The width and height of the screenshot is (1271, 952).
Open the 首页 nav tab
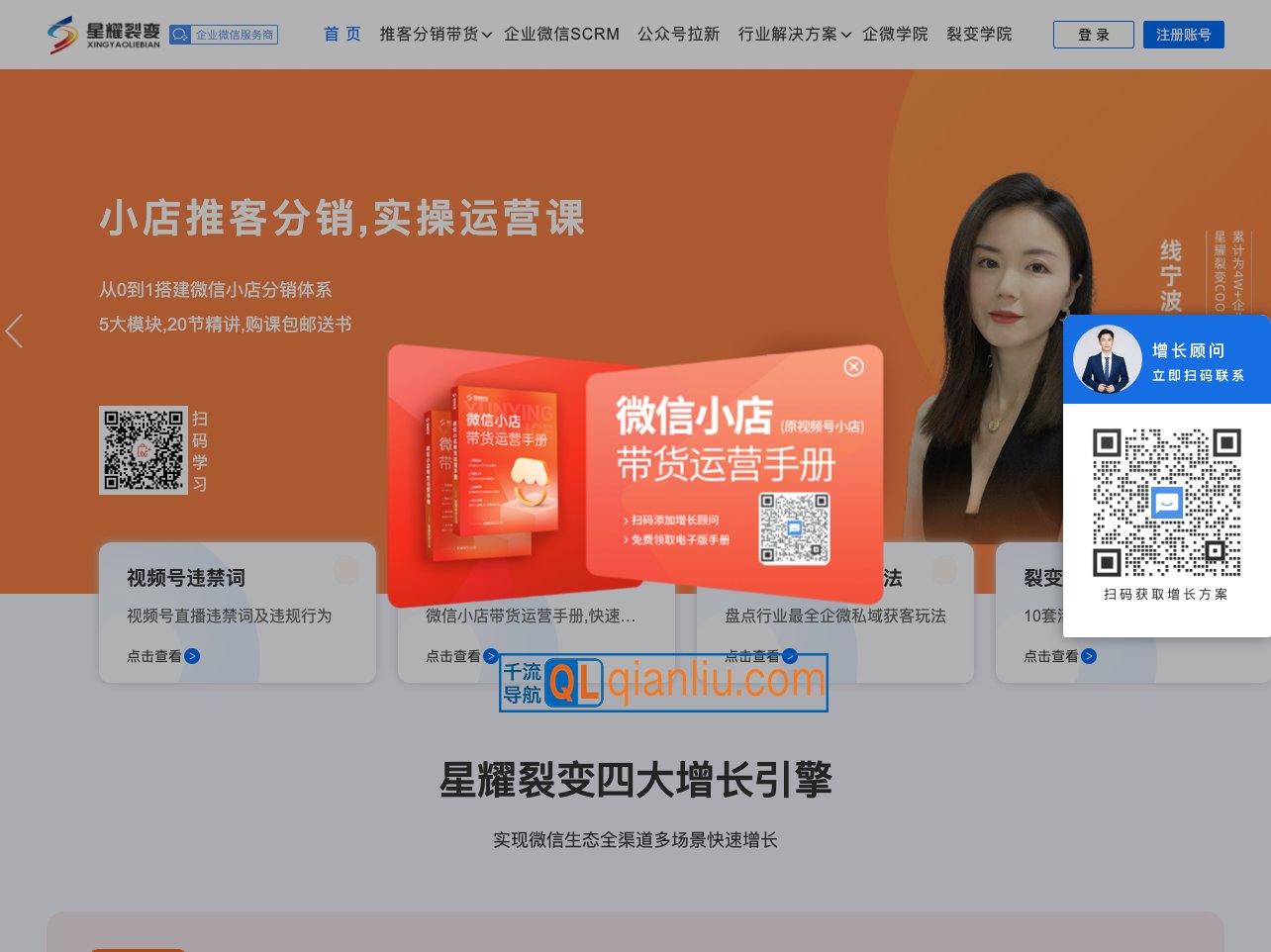coord(342,35)
